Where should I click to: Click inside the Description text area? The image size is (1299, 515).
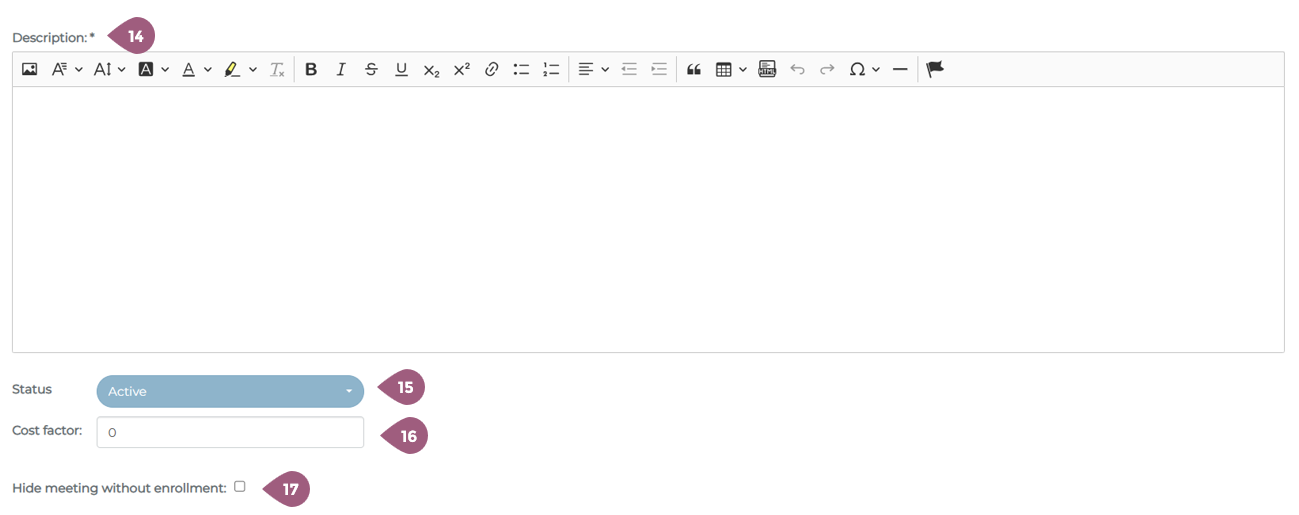tap(648, 219)
